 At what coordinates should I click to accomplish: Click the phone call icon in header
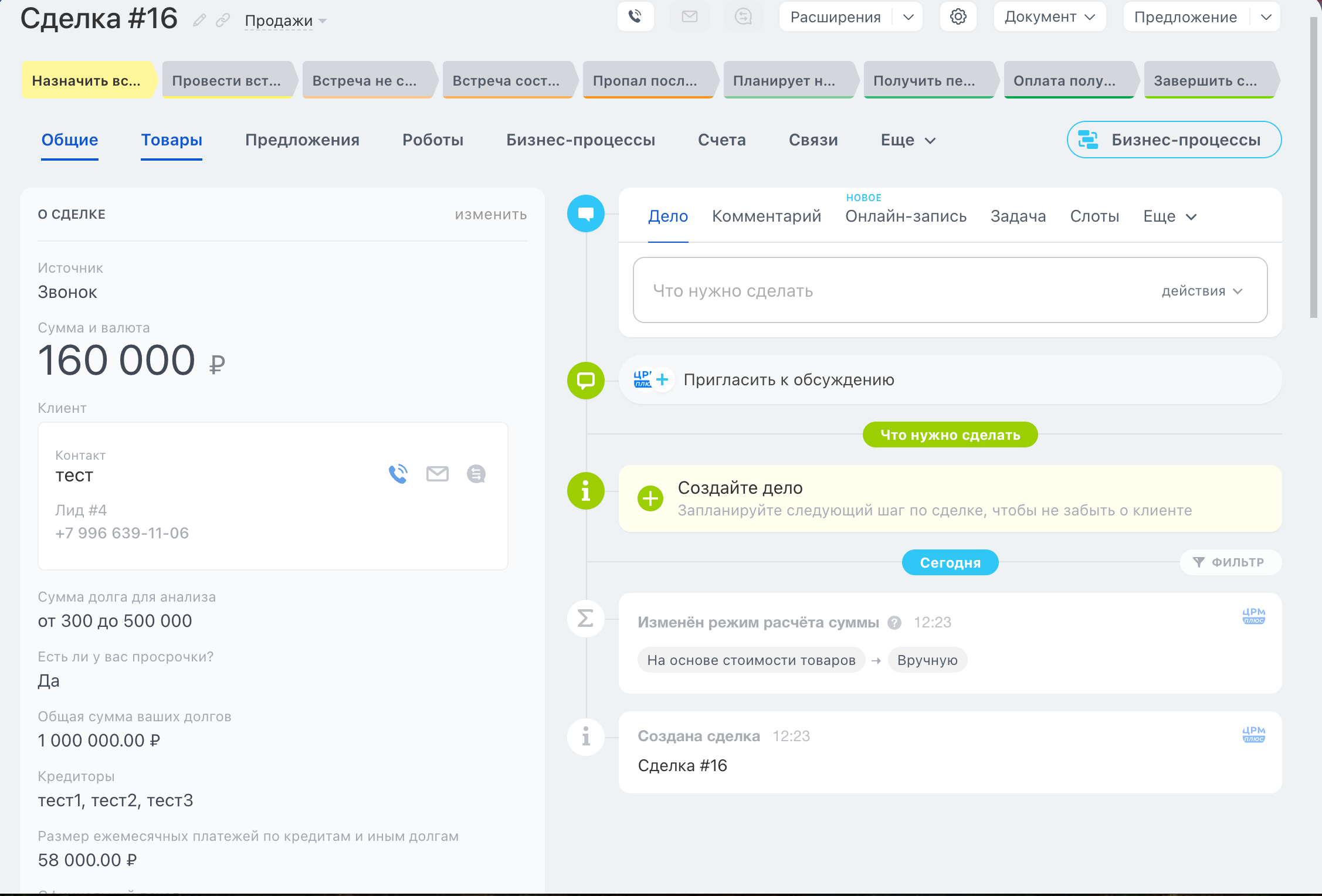click(x=635, y=16)
